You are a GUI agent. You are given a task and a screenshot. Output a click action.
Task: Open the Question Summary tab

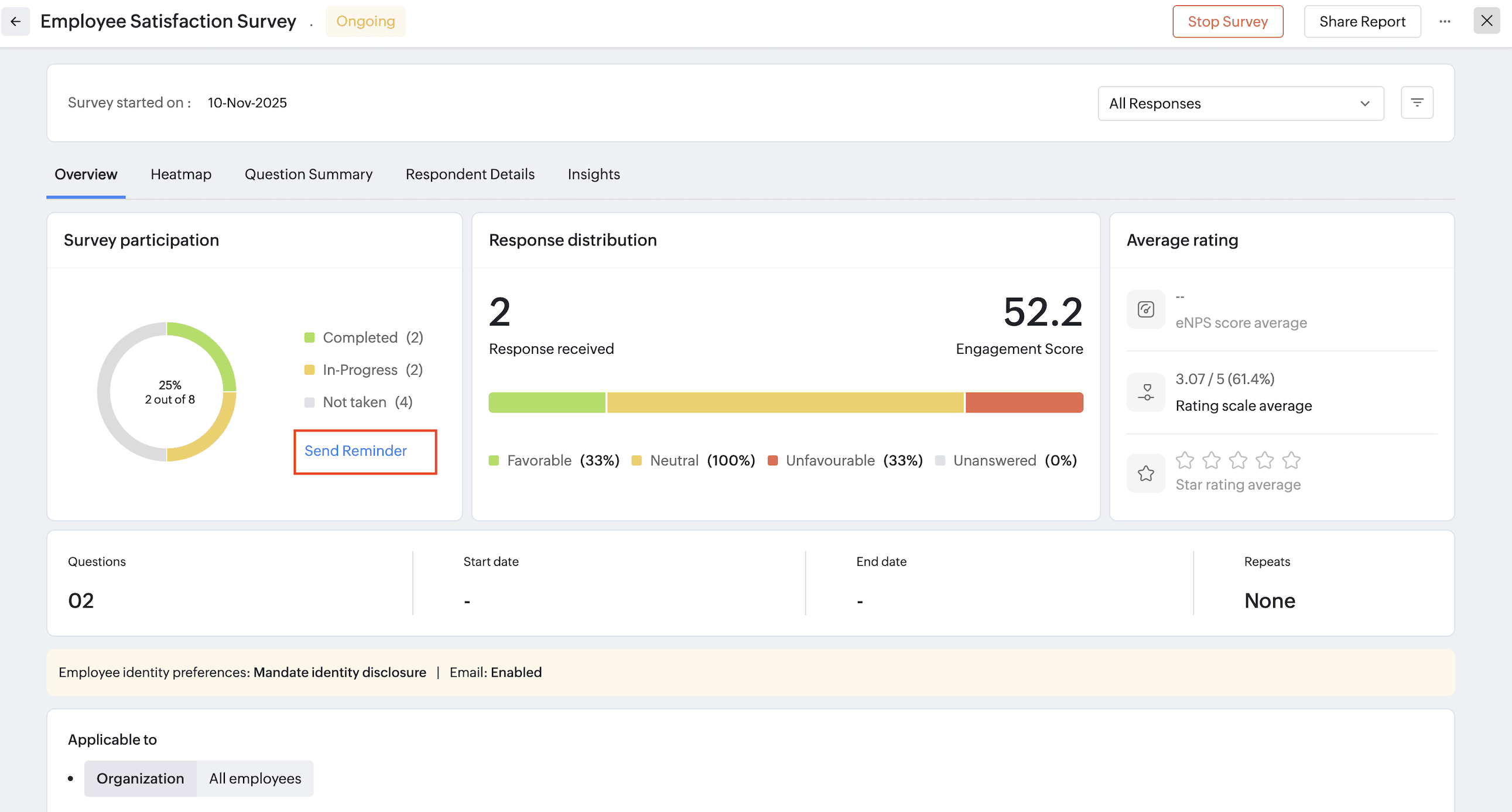tap(308, 175)
